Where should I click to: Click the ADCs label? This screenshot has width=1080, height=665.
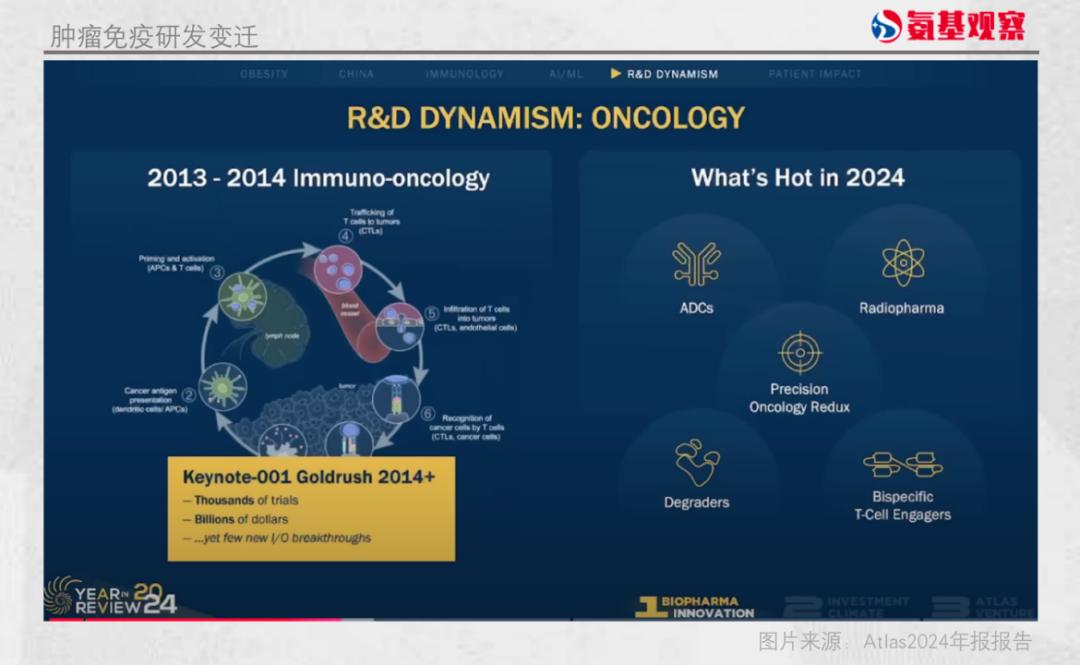pyautogui.click(x=696, y=308)
